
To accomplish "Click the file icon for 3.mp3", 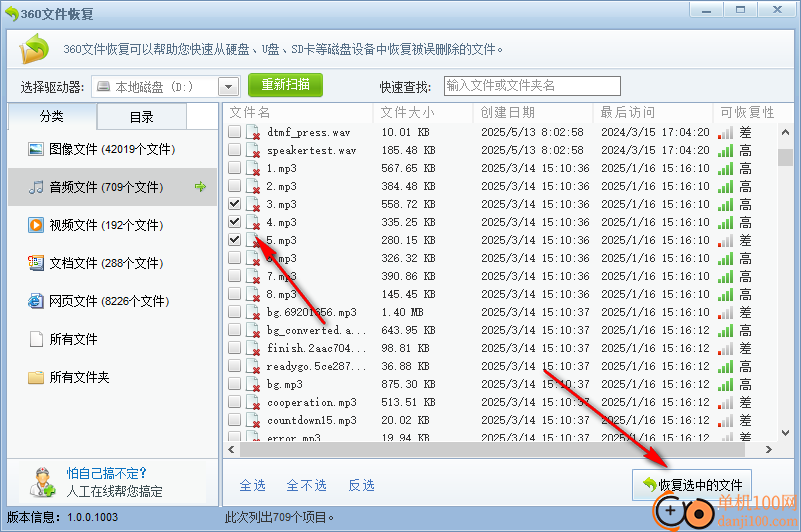I will pos(253,204).
